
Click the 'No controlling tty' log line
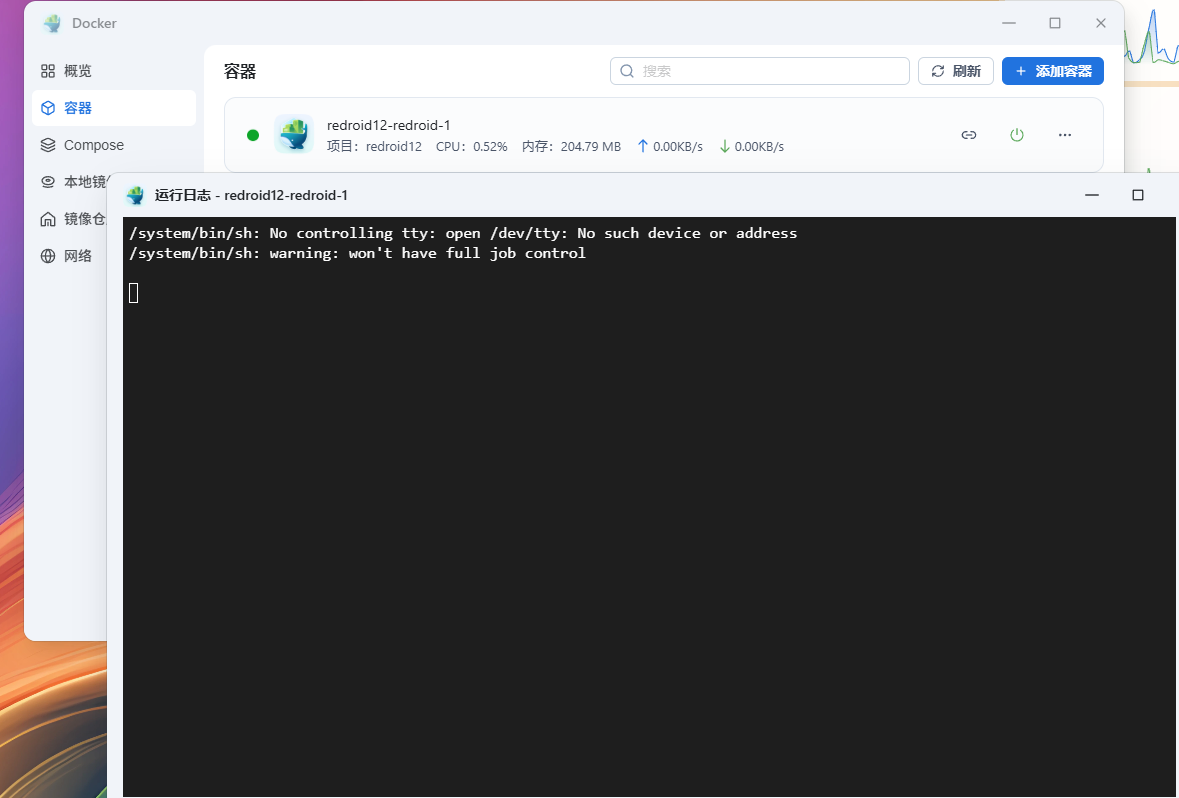[463, 233]
